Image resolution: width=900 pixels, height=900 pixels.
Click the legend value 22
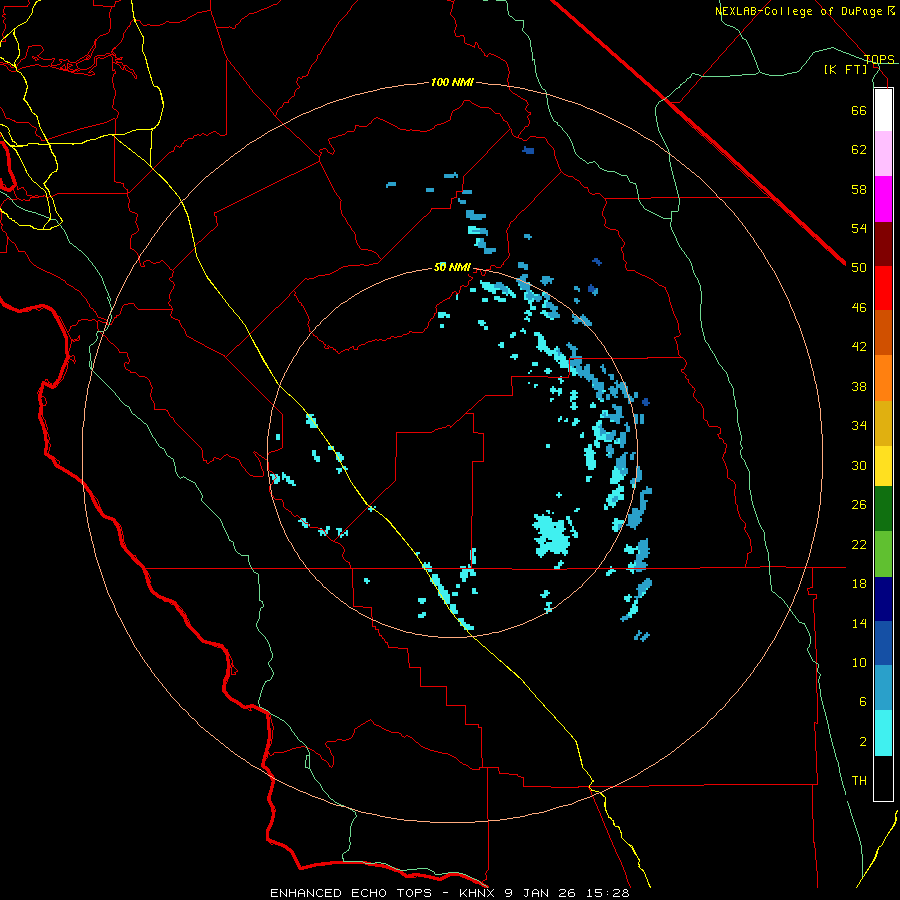(859, 544)
